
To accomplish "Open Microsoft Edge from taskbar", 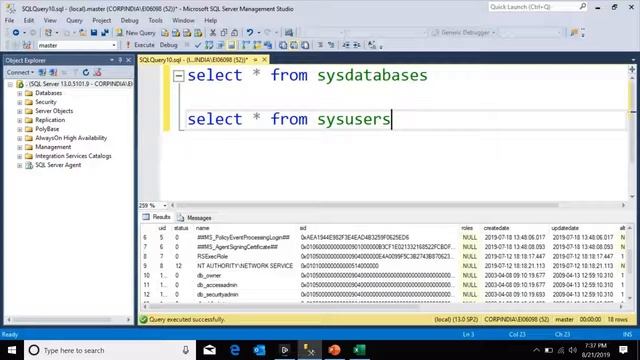I will click(235, 350).
